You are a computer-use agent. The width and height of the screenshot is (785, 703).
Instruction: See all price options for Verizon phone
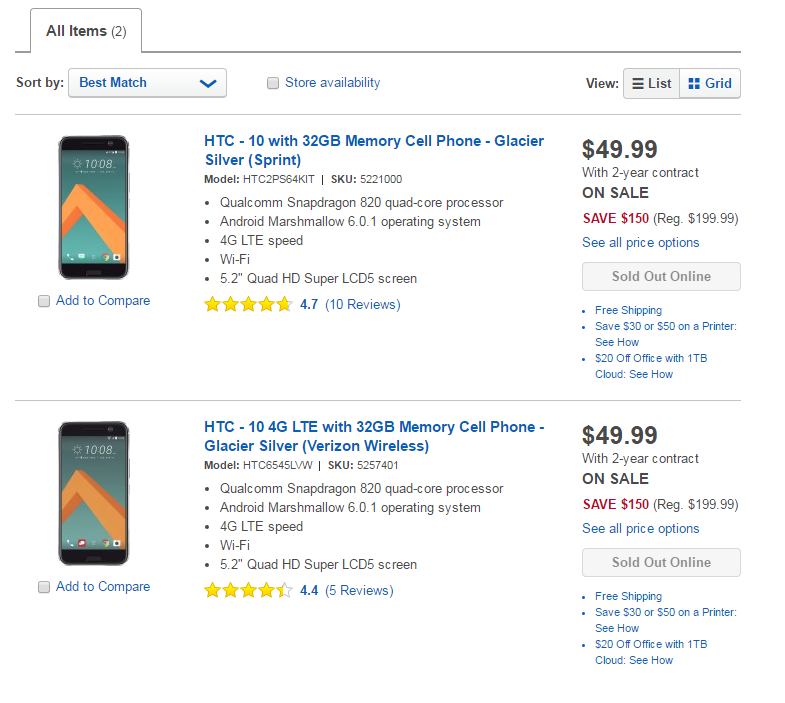[640, 528]
